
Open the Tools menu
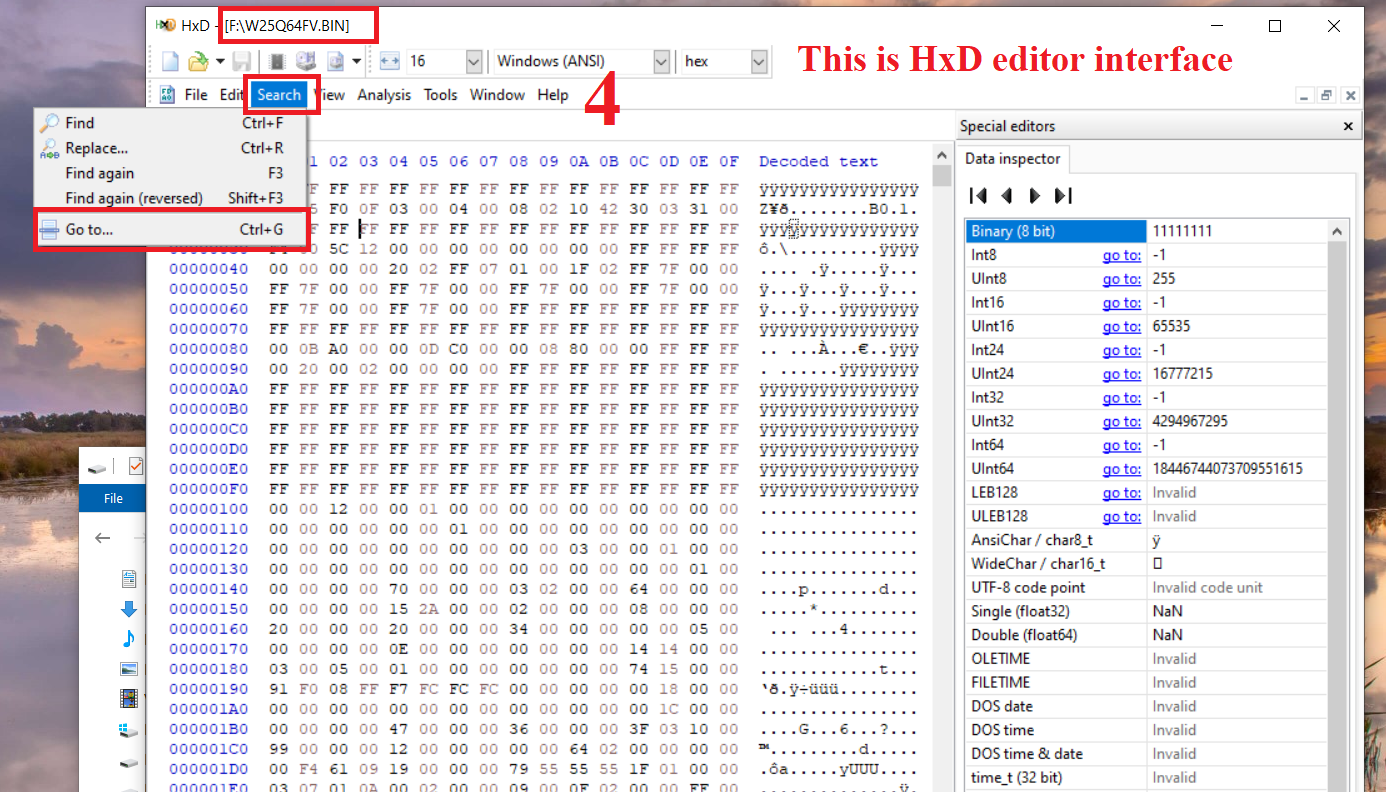pyautogui.click(x=440, y=95)
